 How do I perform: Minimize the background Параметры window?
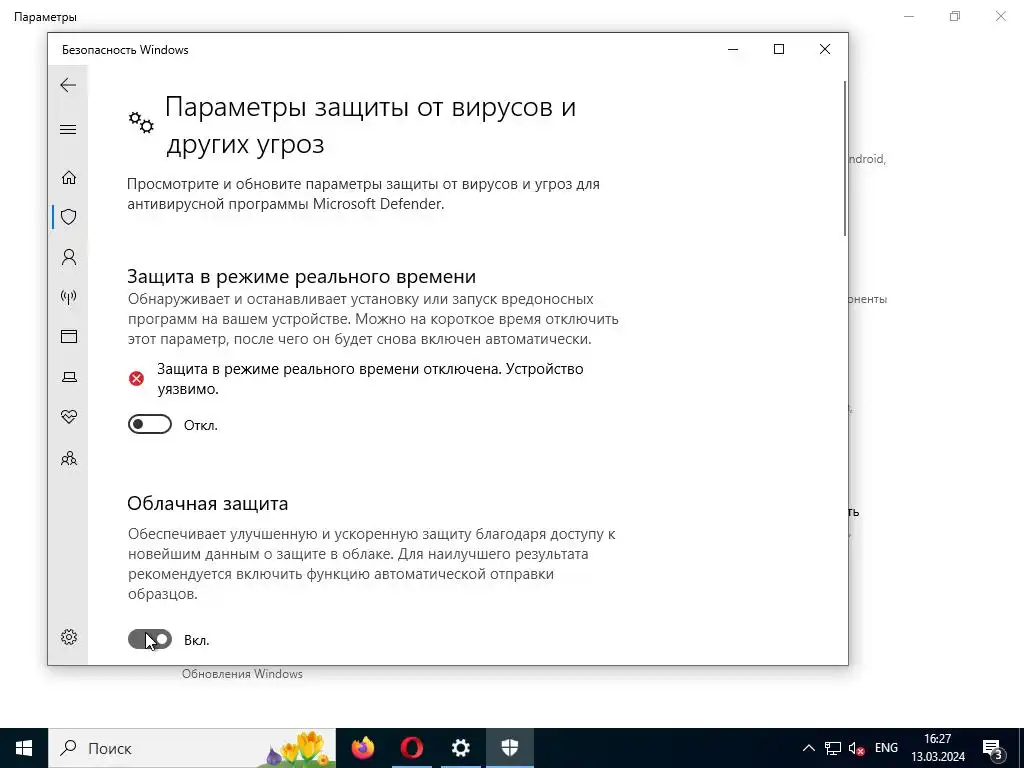click(909, 16)
